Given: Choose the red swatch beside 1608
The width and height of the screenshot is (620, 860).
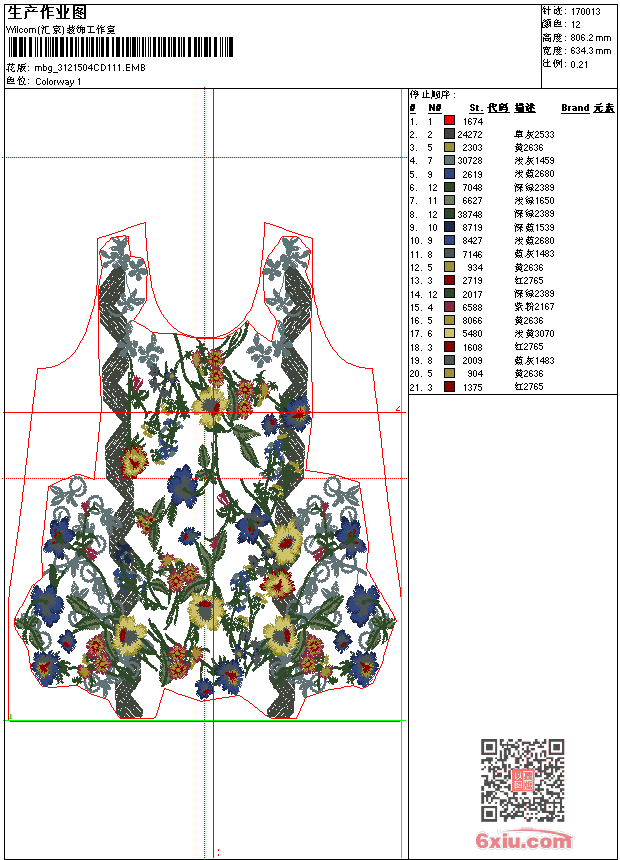Looking at the screenshot, I should click(x=449, y=347).
